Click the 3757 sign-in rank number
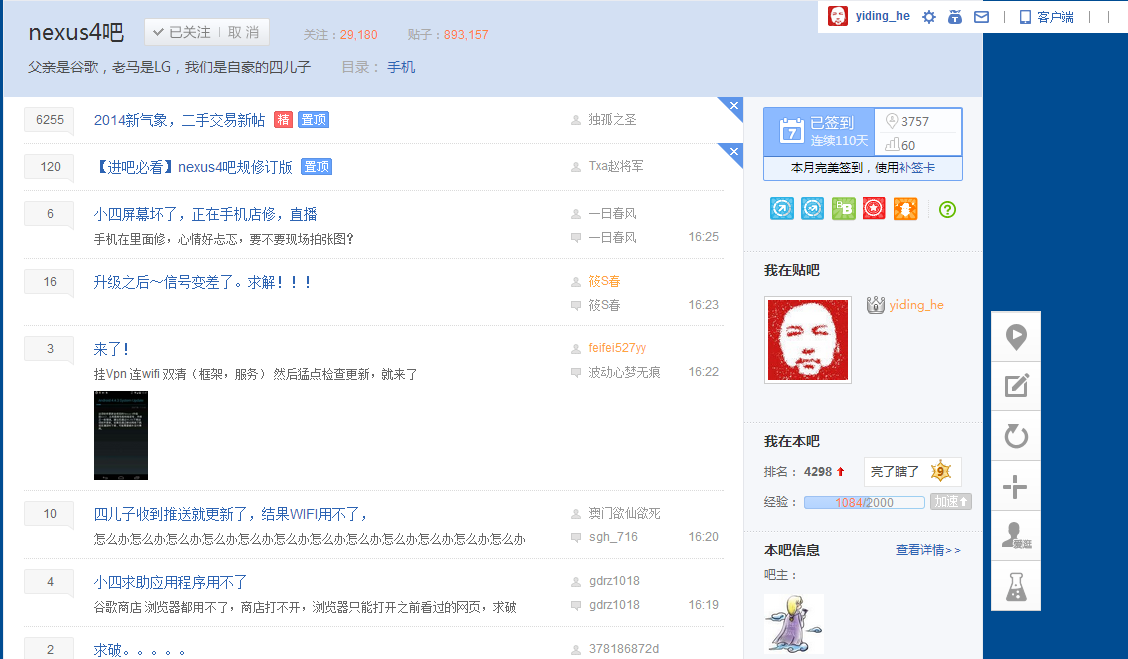This screenshot has height=659, width=1128. 914,122
